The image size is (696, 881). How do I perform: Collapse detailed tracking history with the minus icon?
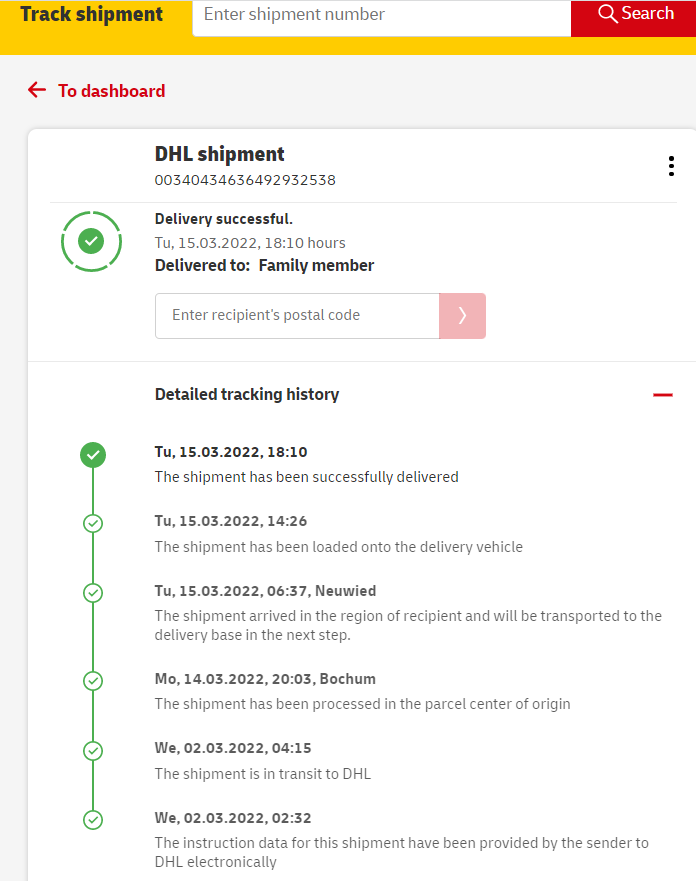click(662, 395)
